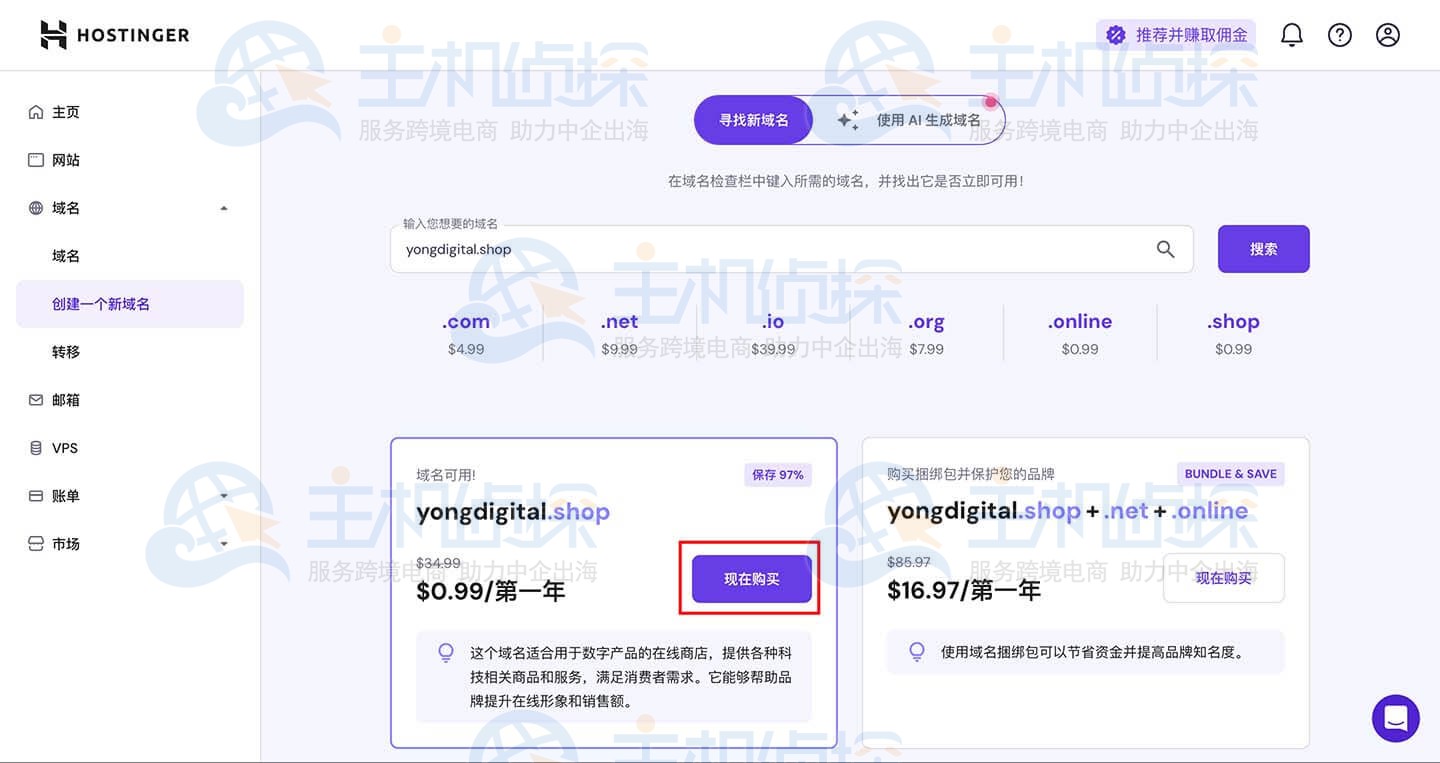
Task: Open the user account profile icon
Action: [x=1388, y=35]
